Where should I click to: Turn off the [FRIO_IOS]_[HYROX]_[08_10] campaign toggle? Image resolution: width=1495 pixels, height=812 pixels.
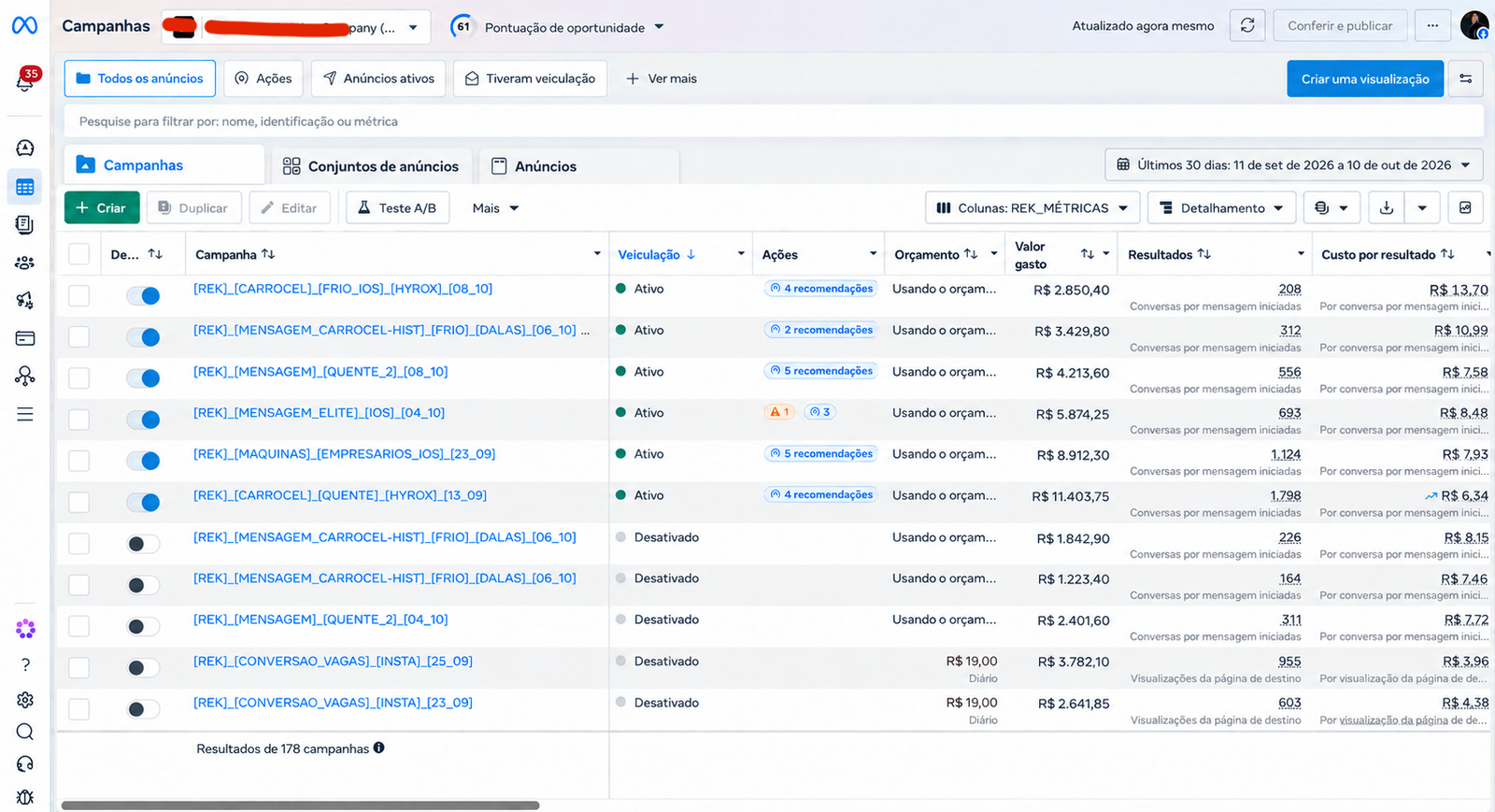(143, 296)
